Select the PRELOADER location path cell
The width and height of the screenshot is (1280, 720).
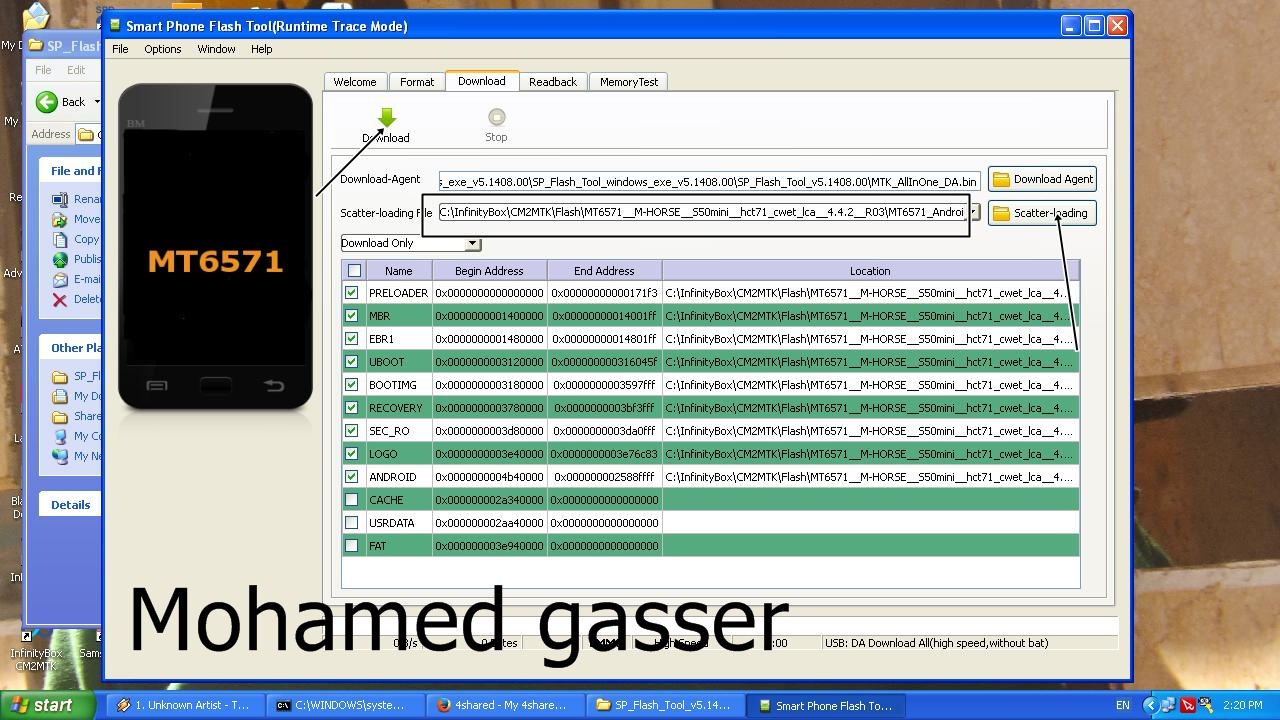point(870,293)
